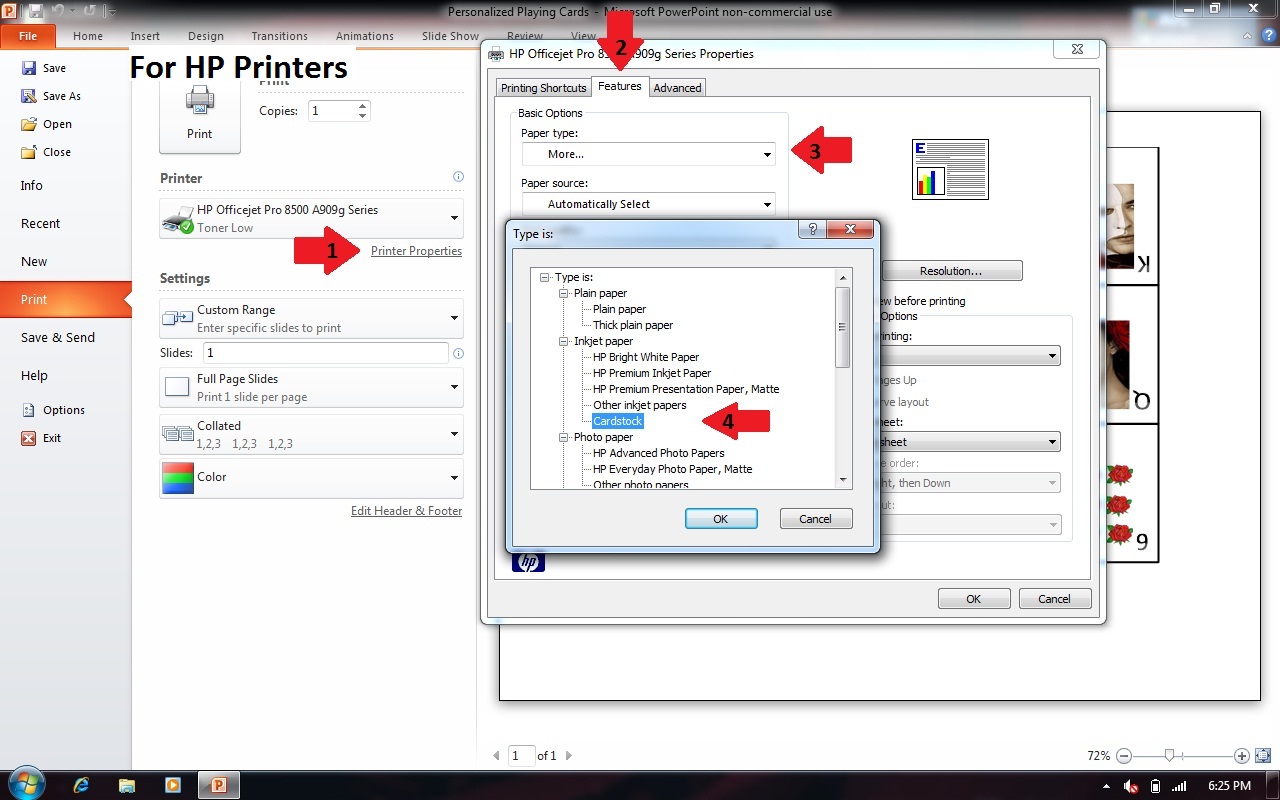Expand the HP Officejet printer dropdown
Viewport: 1280px width, 800px height.
(x=311, y=218)
